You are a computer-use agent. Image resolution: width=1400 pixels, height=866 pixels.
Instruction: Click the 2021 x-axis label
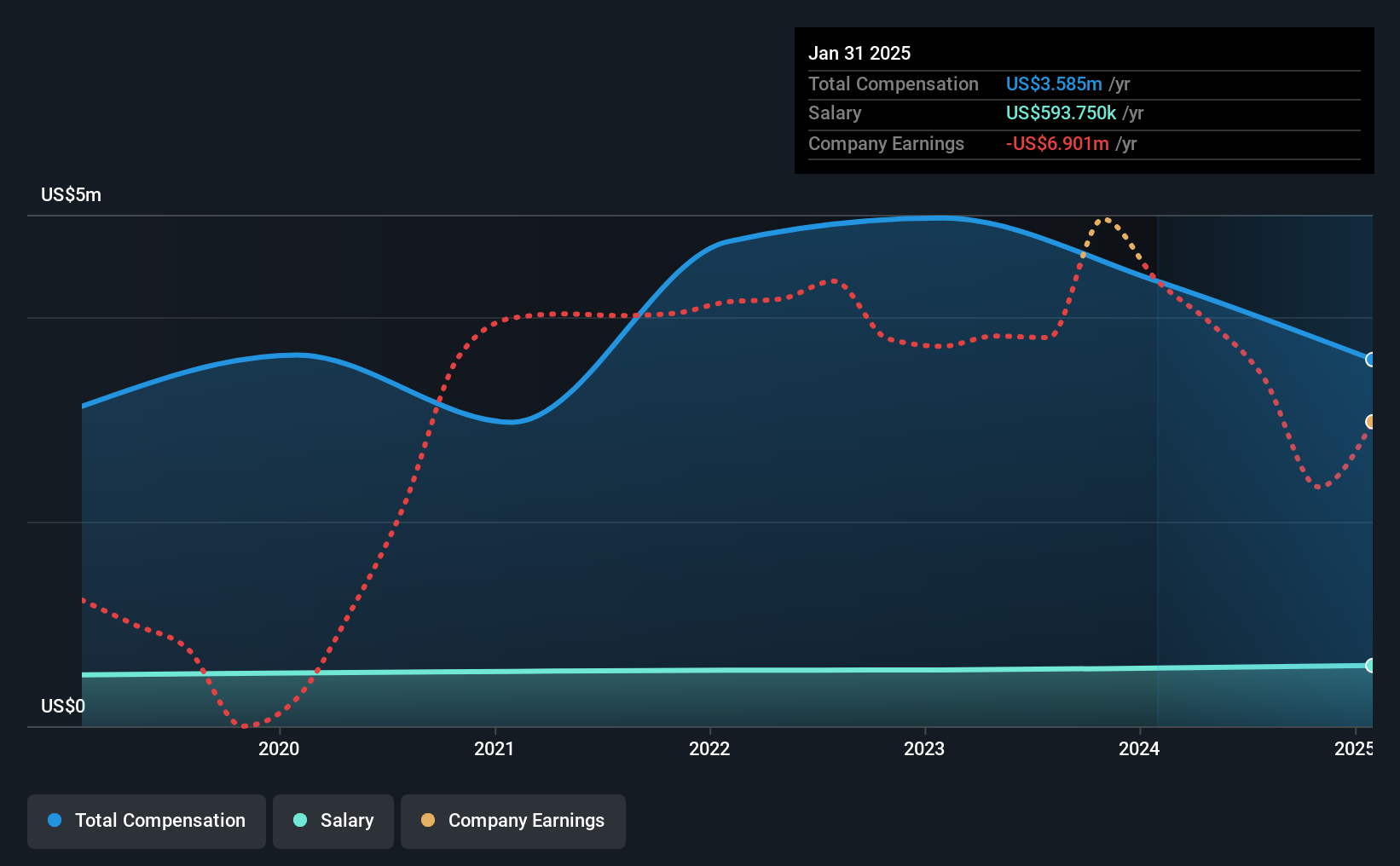pyautogui.click(x=495, y=748)
